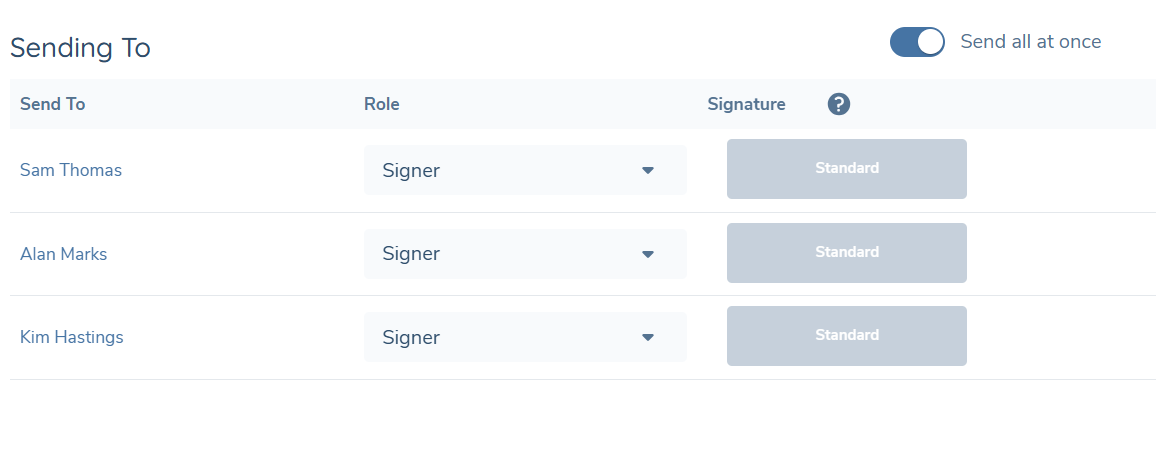Click the Send all at once label text
This screenshot has height=456, width=1173.
coord(1030,42)
